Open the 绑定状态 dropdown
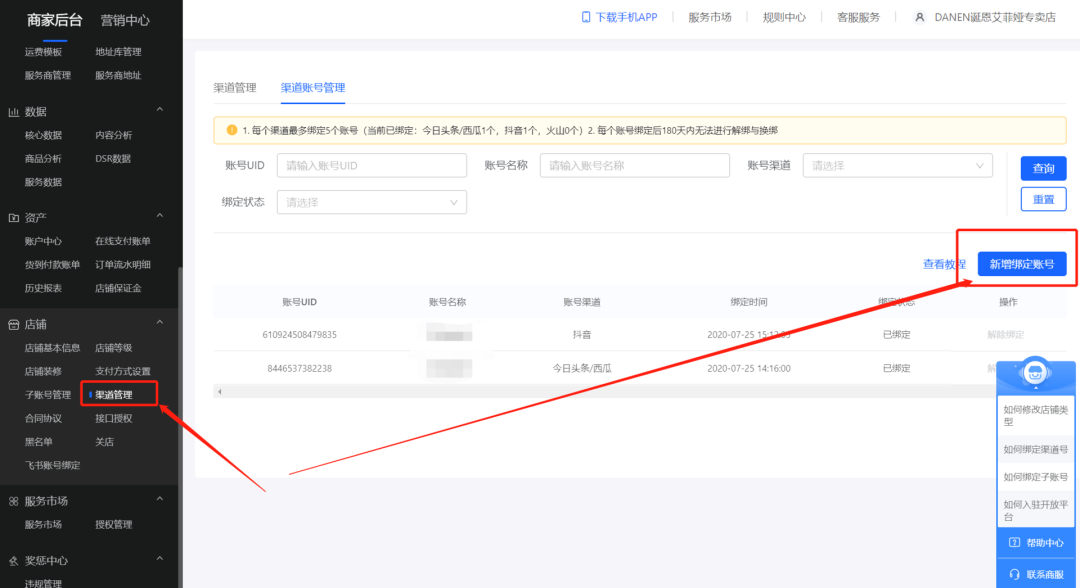This screenshot has width=1080, height=588. tap(370, 201)
